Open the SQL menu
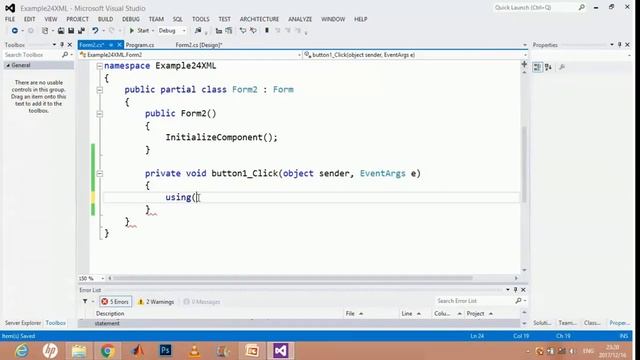 tap(178, 19)
